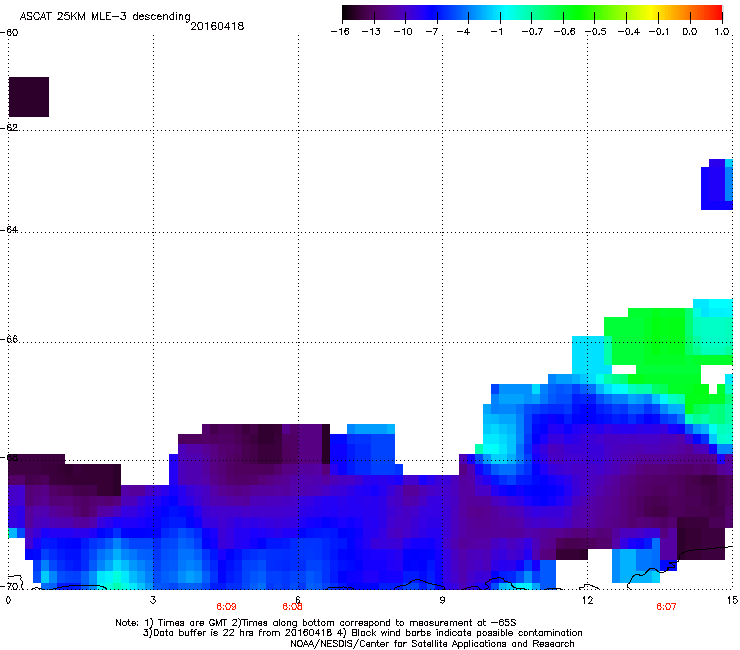Click the MLE color scale bar
This screenshot has height=650, width=740.
tap(532, 13)
